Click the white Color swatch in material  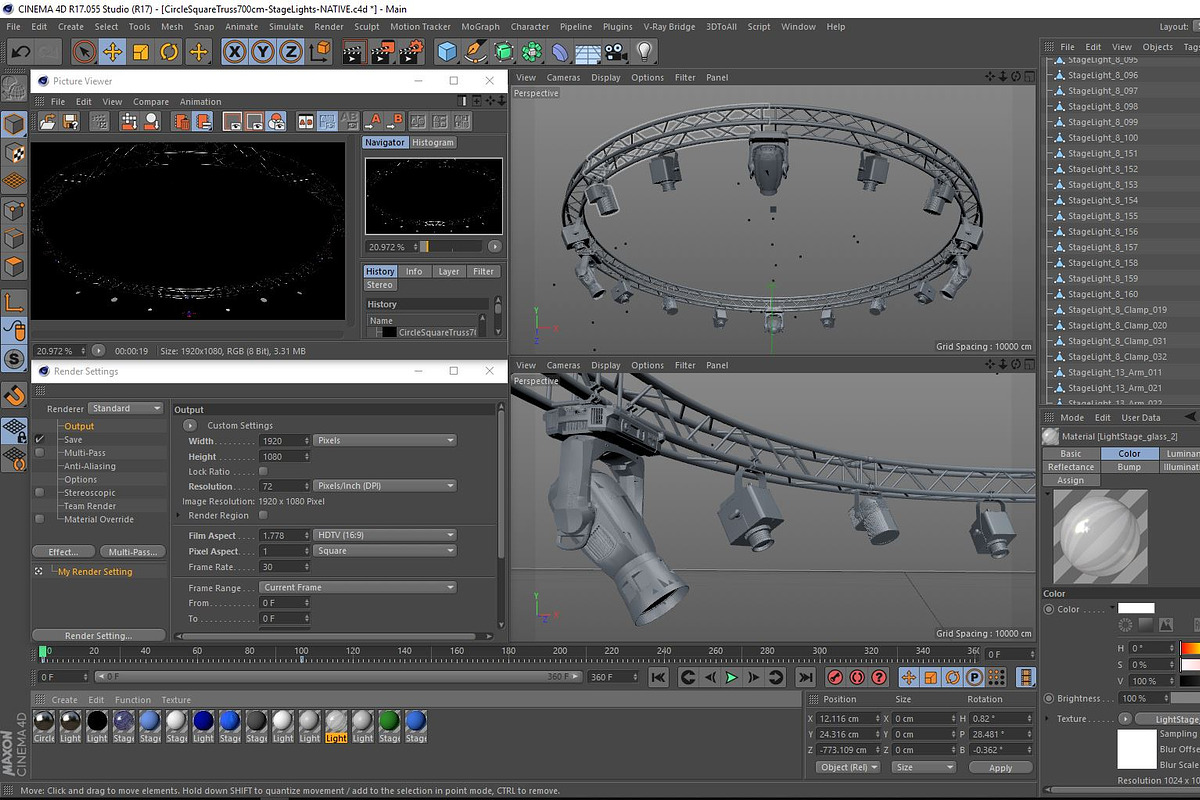tap(1136, 608)
